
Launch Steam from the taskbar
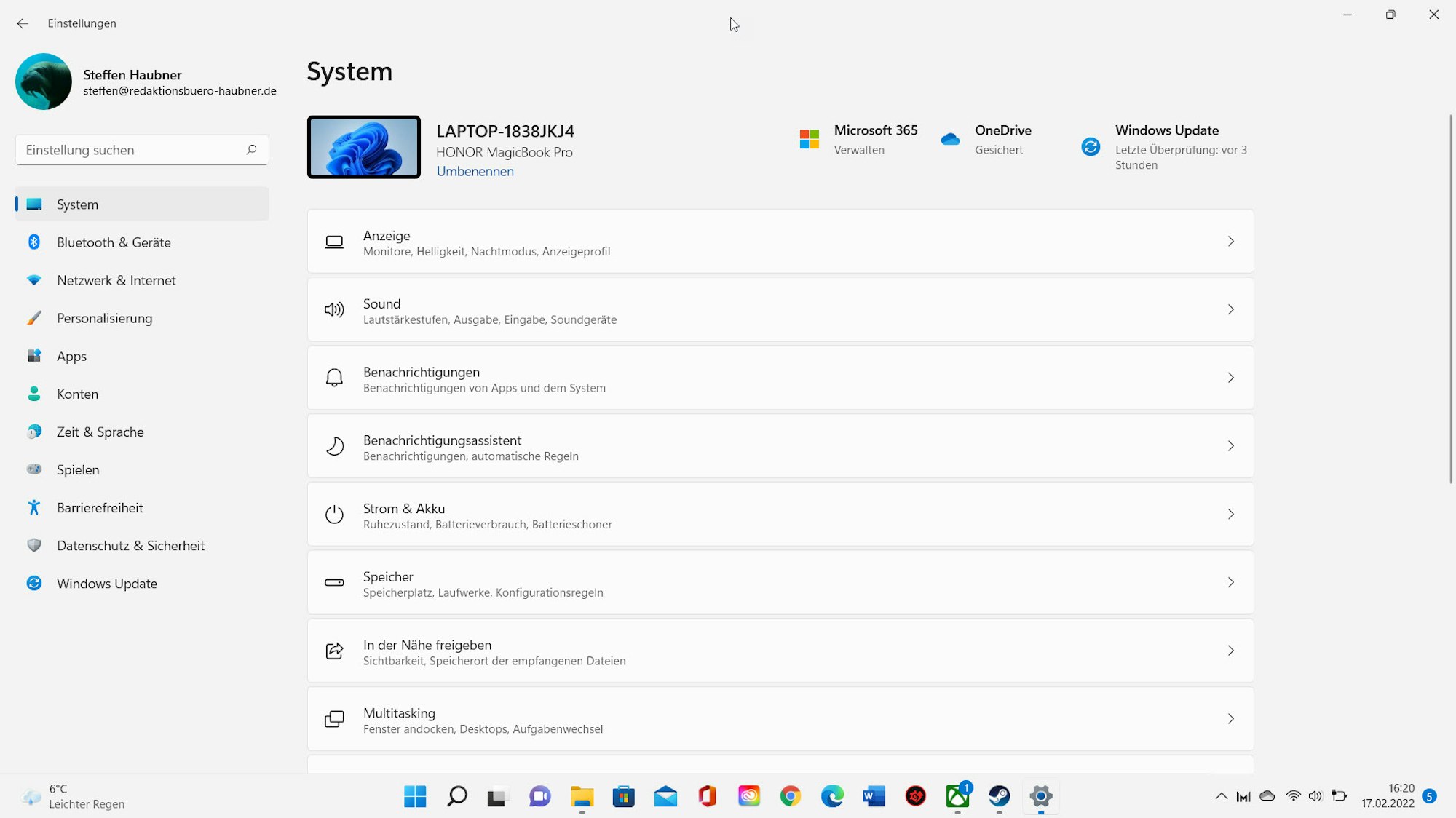999,797
